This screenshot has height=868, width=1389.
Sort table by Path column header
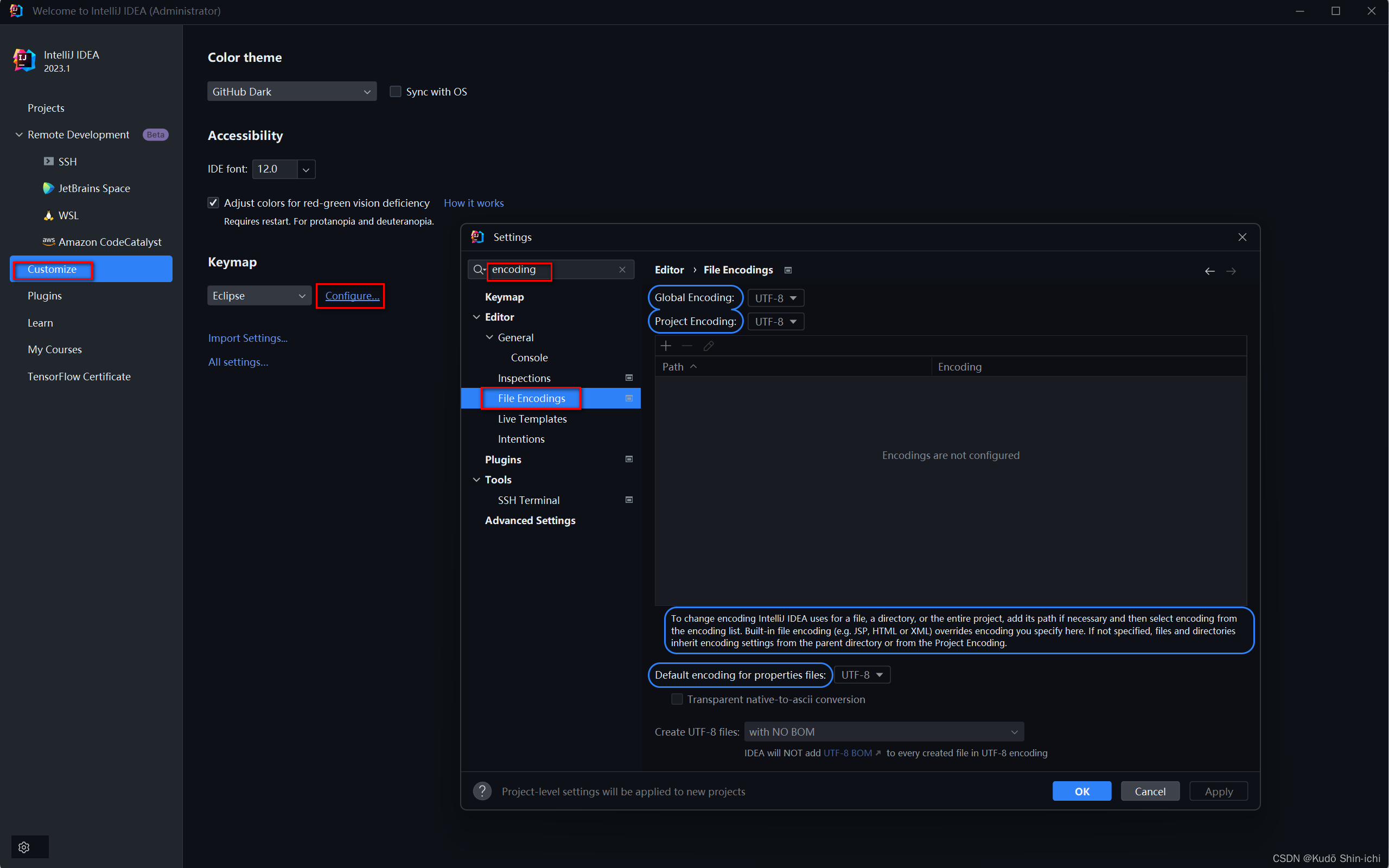pos(793,367)
